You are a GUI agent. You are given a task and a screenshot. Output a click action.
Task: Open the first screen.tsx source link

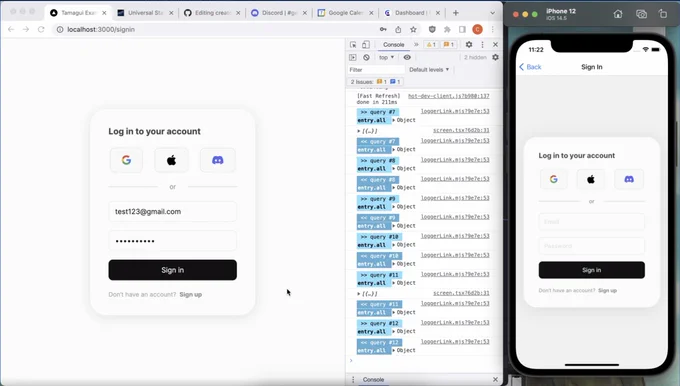461,130
